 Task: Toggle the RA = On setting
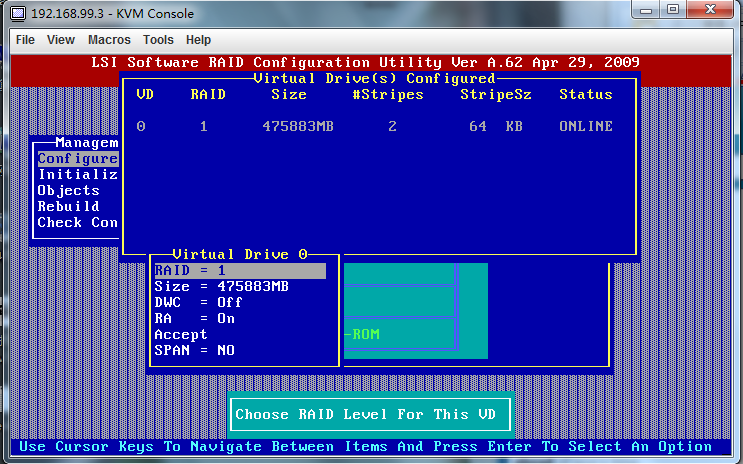(x=194, y=318)
